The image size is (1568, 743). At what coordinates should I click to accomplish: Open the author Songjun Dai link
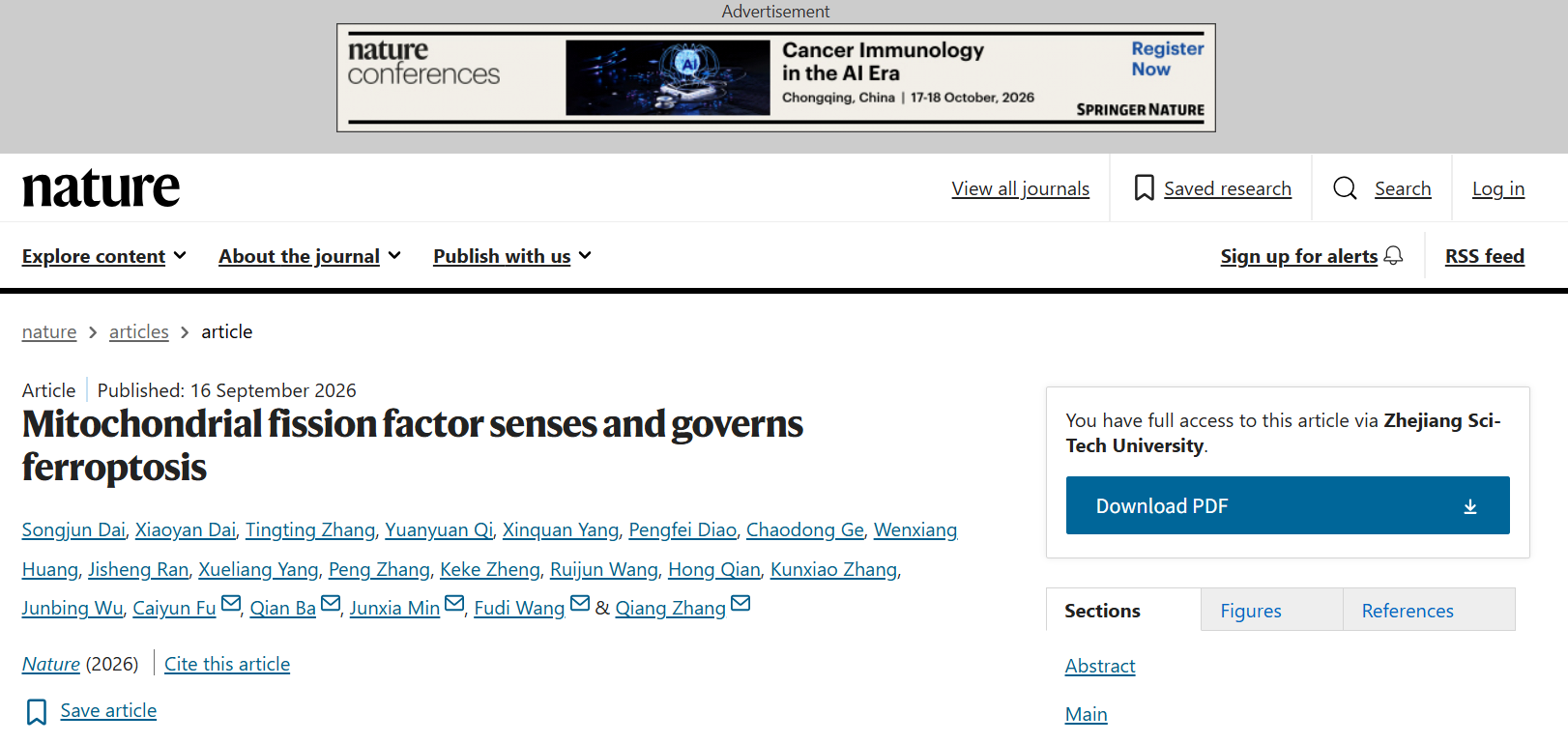73,529
